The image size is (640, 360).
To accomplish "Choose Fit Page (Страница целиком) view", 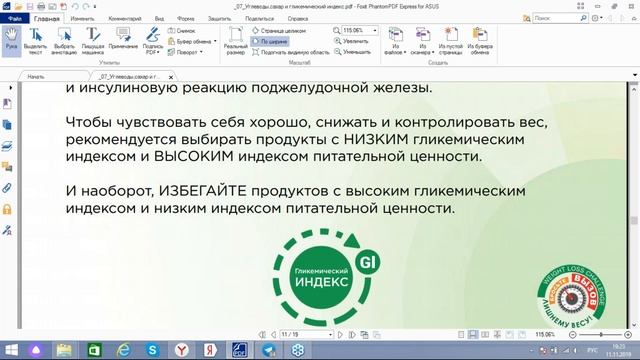I will pyautogui.click(x=279, y=31).
